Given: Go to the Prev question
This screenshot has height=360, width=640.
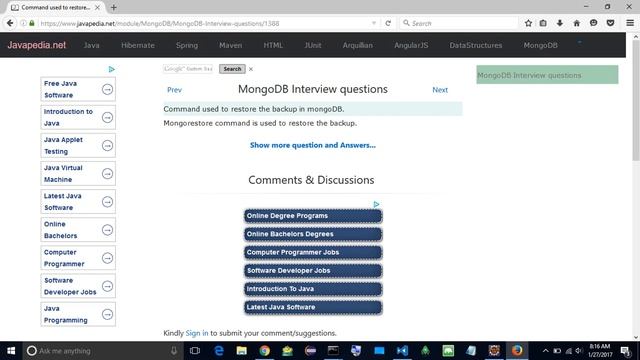Looking at the screenshot, I should pyautogui.click(x=174, y=90).
